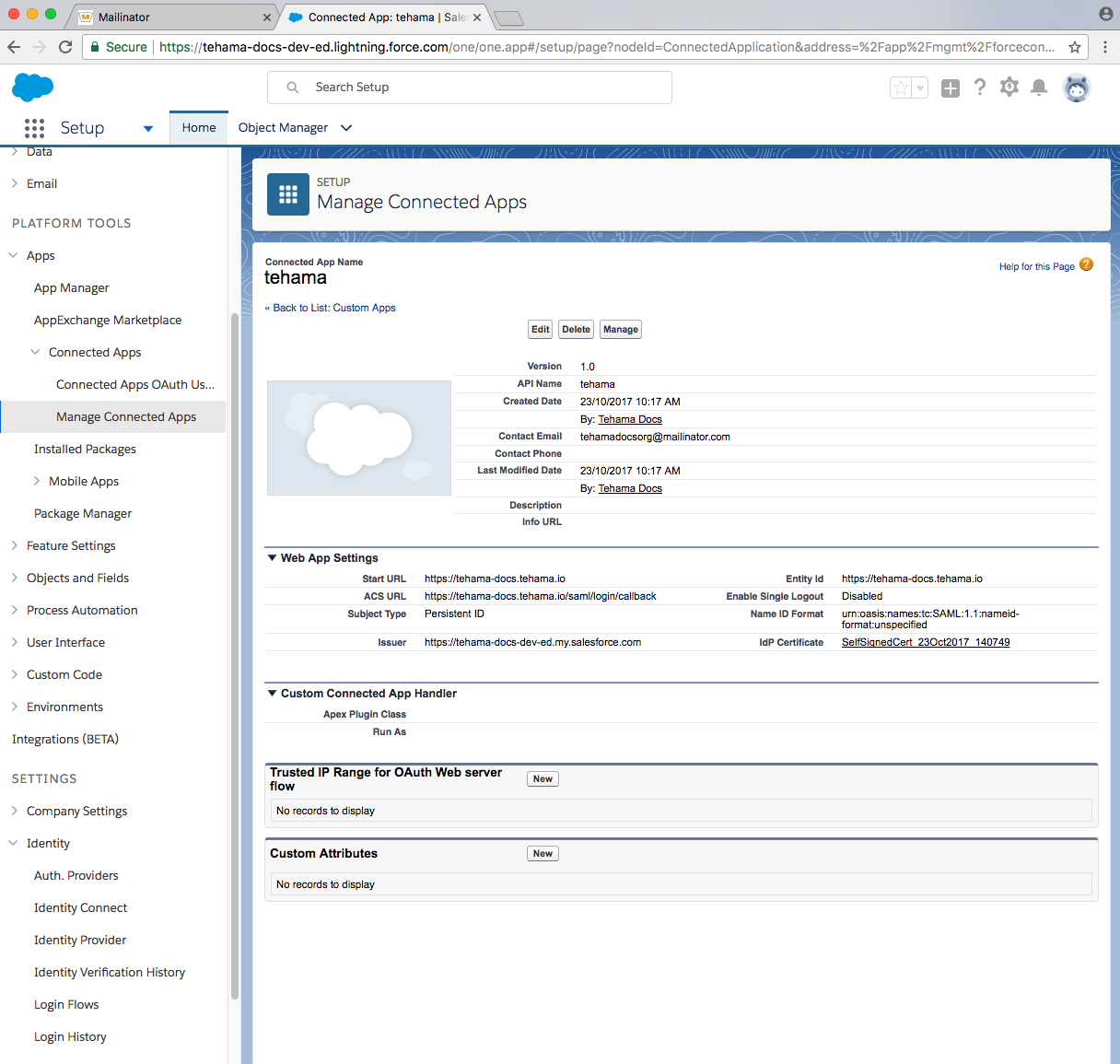Image resolution: width=1120 pixels, height=1064 pixels.
Task: Expand the Custom Code node
Action: tap(14, 675)
